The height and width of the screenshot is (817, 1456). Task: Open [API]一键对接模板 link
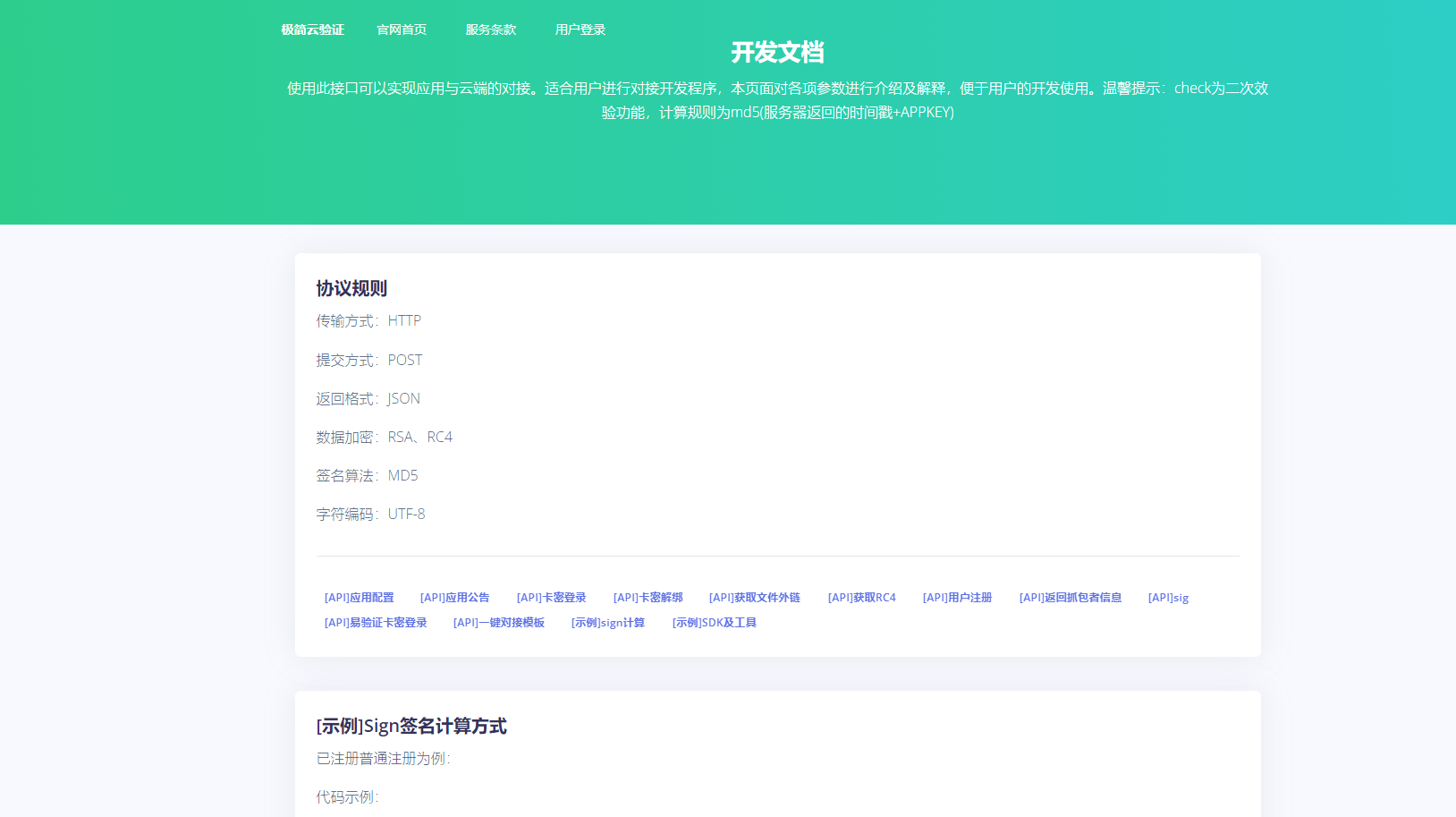pos(498,623)
